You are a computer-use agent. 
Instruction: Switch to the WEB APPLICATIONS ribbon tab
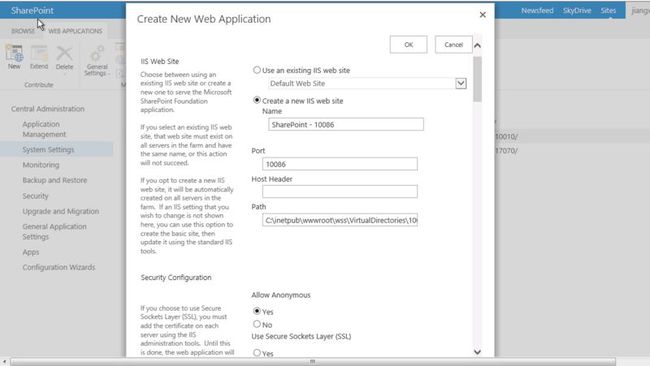click(75, 31)
